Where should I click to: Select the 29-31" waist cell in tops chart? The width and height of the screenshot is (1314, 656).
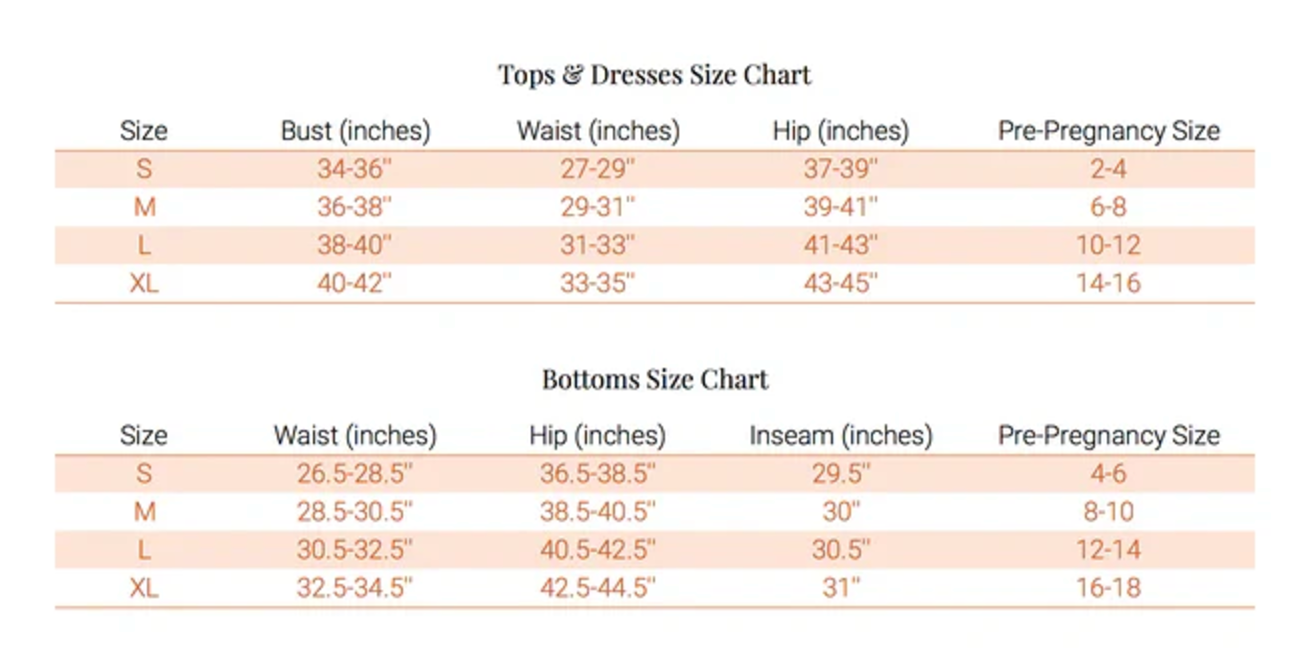coord(598,207)
